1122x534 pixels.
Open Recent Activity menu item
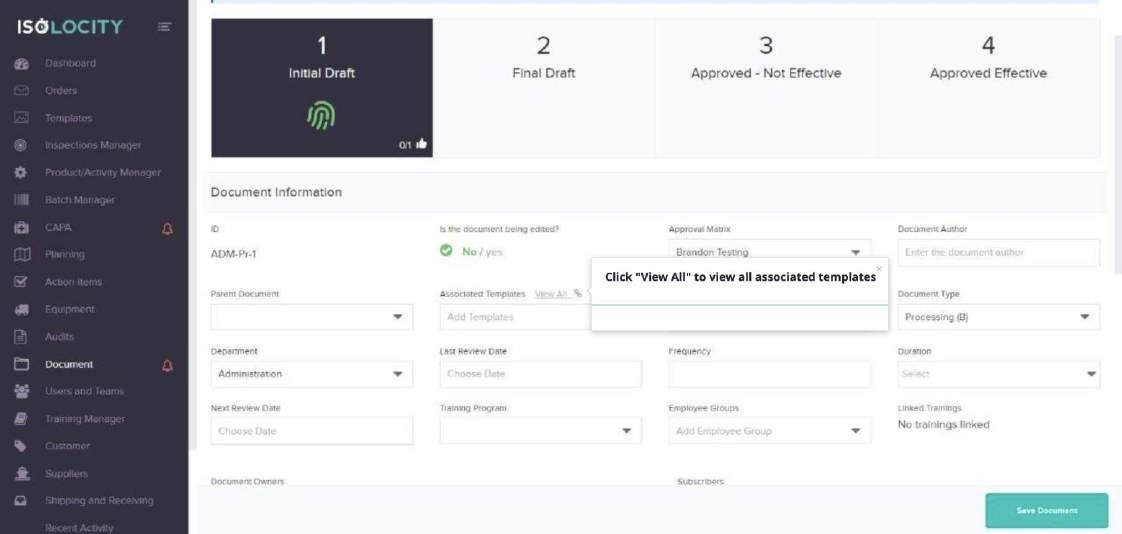click(x=79, y=528)
